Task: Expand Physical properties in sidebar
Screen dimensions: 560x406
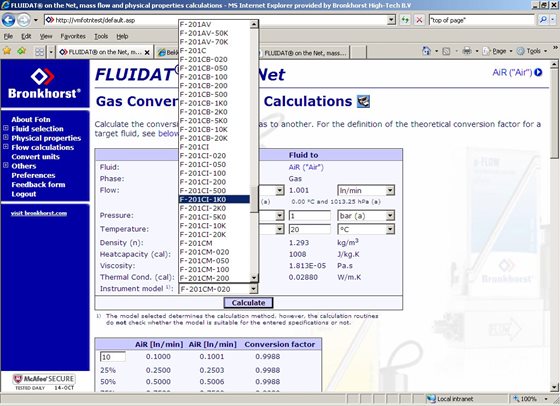Action: [x=6, y=137]
